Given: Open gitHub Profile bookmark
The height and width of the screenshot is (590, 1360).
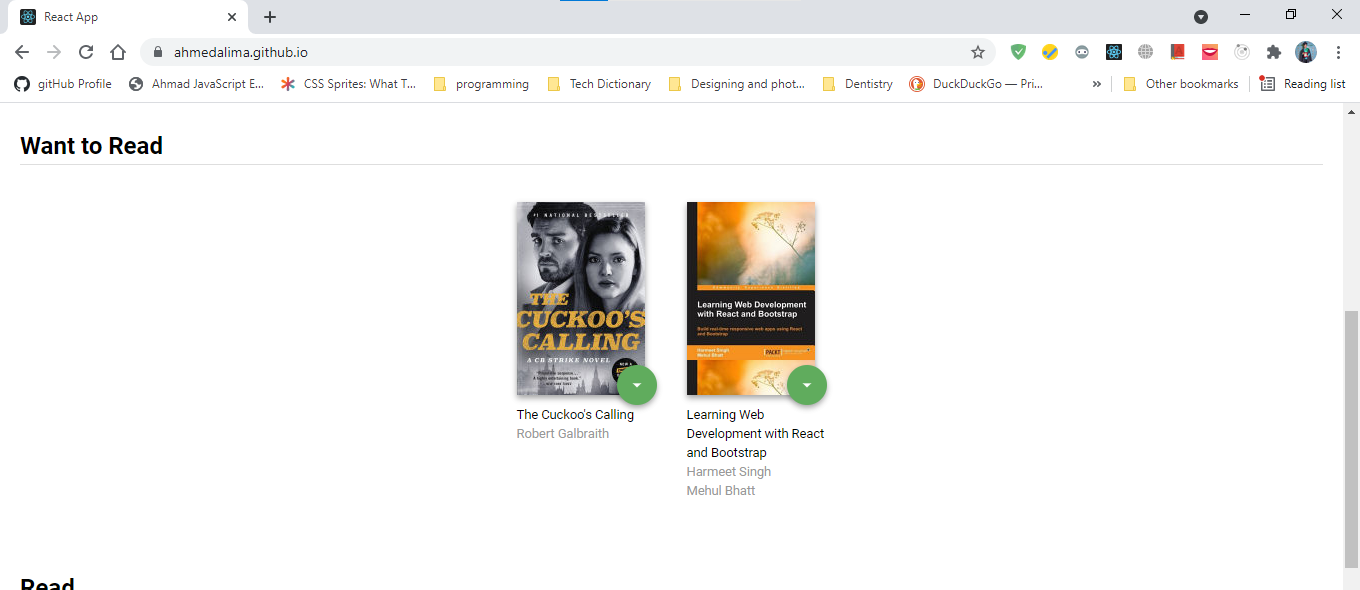Looking at the screenshot, I should click(63, 84).
